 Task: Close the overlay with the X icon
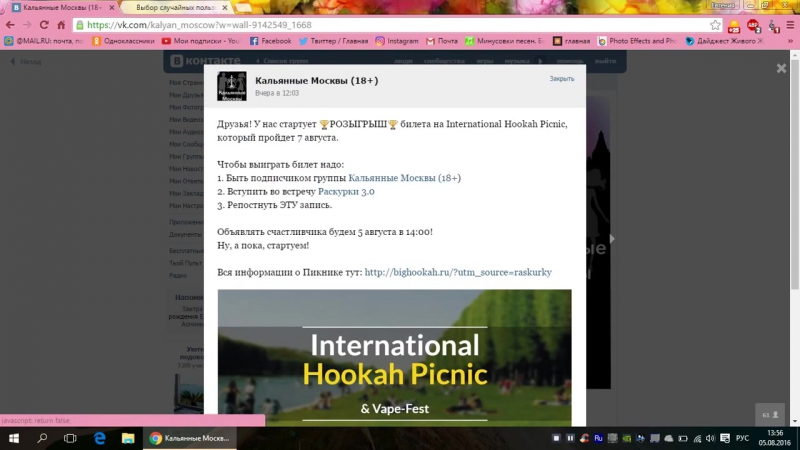781,68
